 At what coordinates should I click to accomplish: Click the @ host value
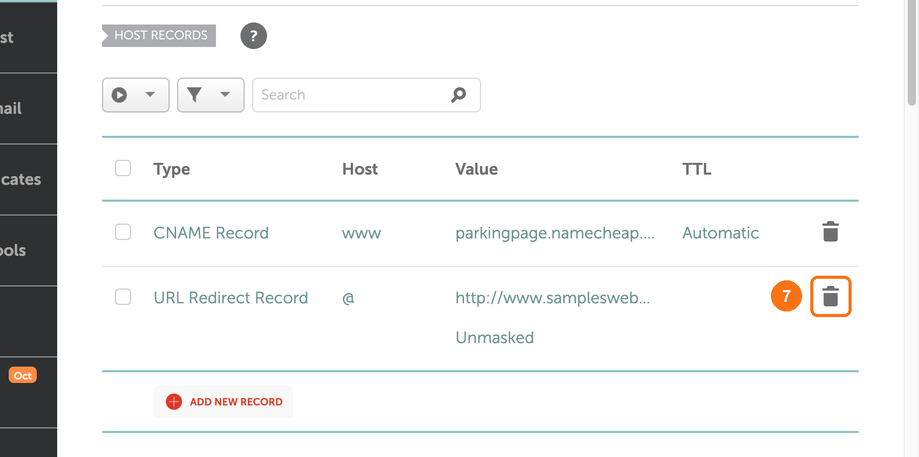348,298
